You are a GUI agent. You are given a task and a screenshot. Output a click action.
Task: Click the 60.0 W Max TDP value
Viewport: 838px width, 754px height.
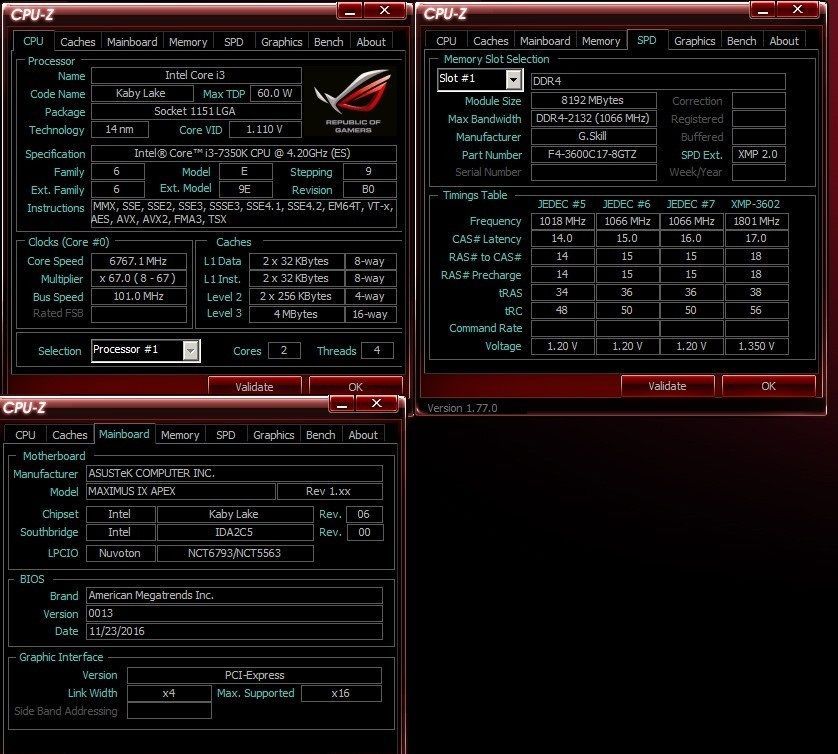tap(275, 93)
